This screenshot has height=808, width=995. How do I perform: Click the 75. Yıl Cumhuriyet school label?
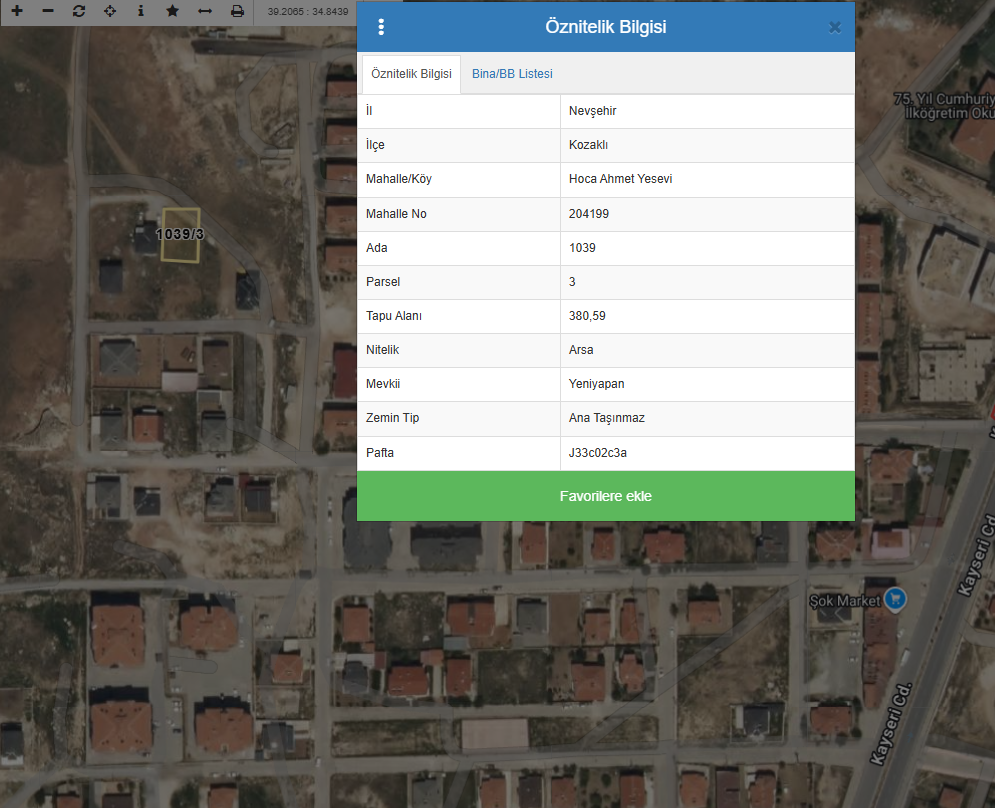click(x=944, y=106)
